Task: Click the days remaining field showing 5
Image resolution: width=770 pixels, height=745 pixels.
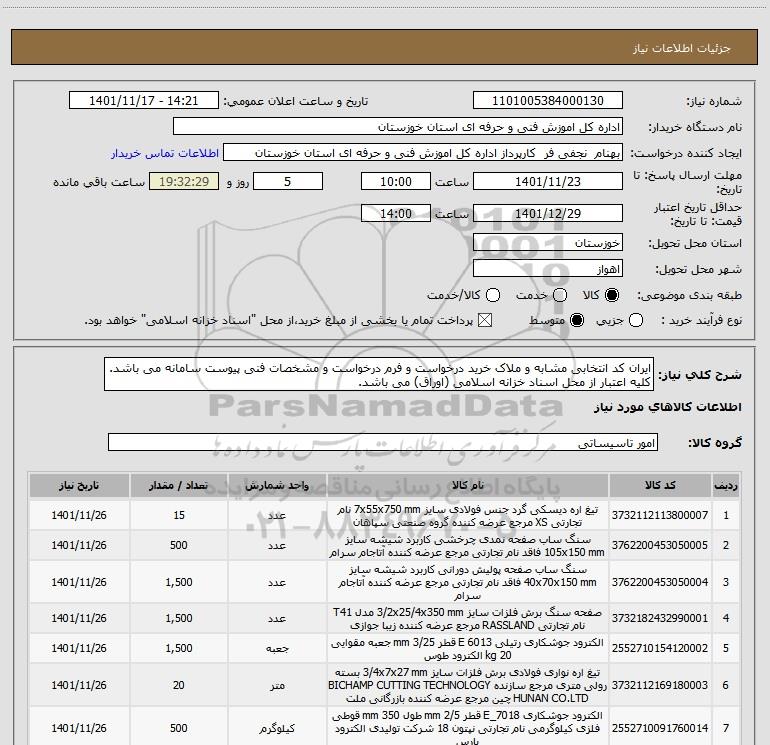Action: [288, 181]
